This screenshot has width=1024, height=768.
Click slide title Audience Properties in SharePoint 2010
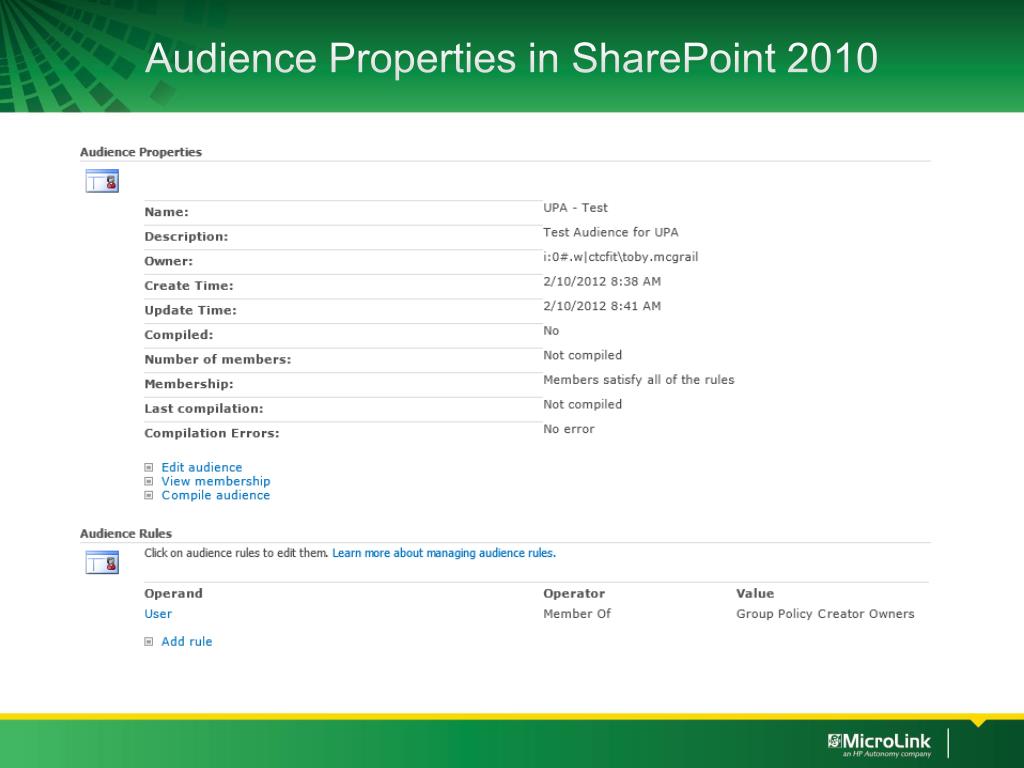[511, 58]
